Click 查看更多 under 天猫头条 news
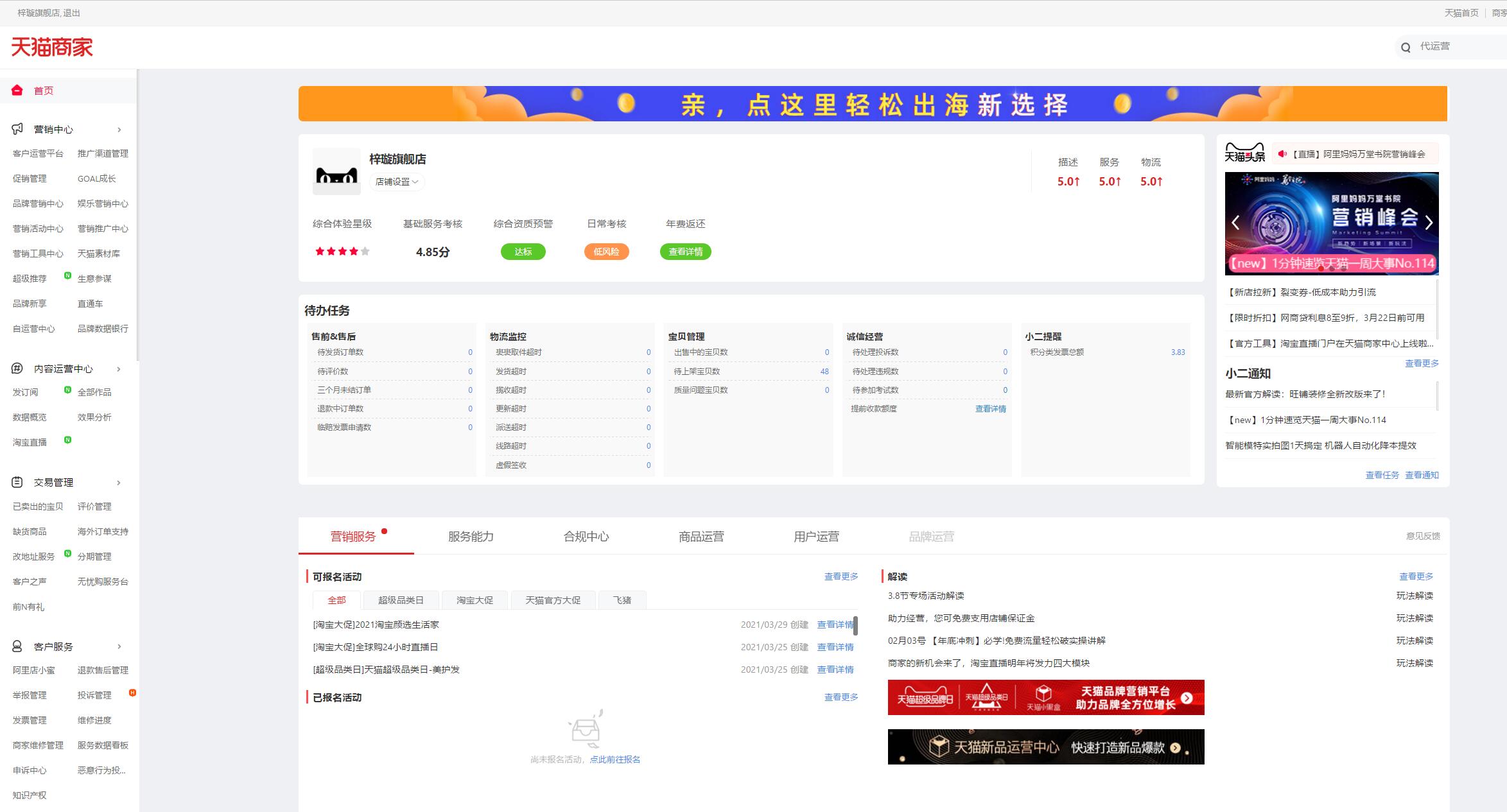Image resolution: width=1507 pixels, height=812 pixels. point(1422,363)
